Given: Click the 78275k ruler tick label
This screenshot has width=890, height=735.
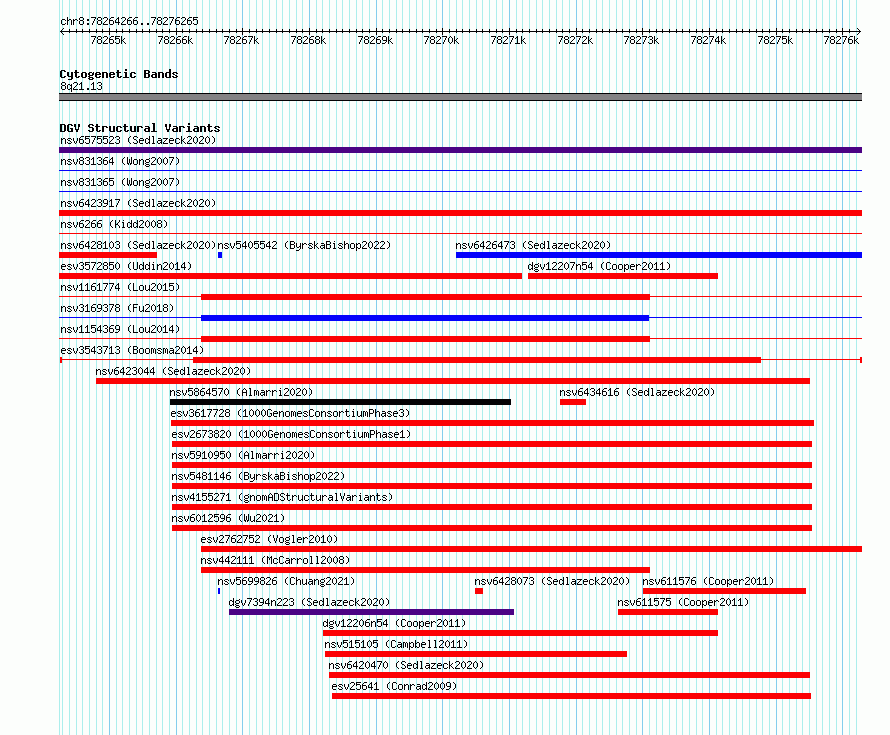Looking at the screenshot, I should click(x=775, y=40).
